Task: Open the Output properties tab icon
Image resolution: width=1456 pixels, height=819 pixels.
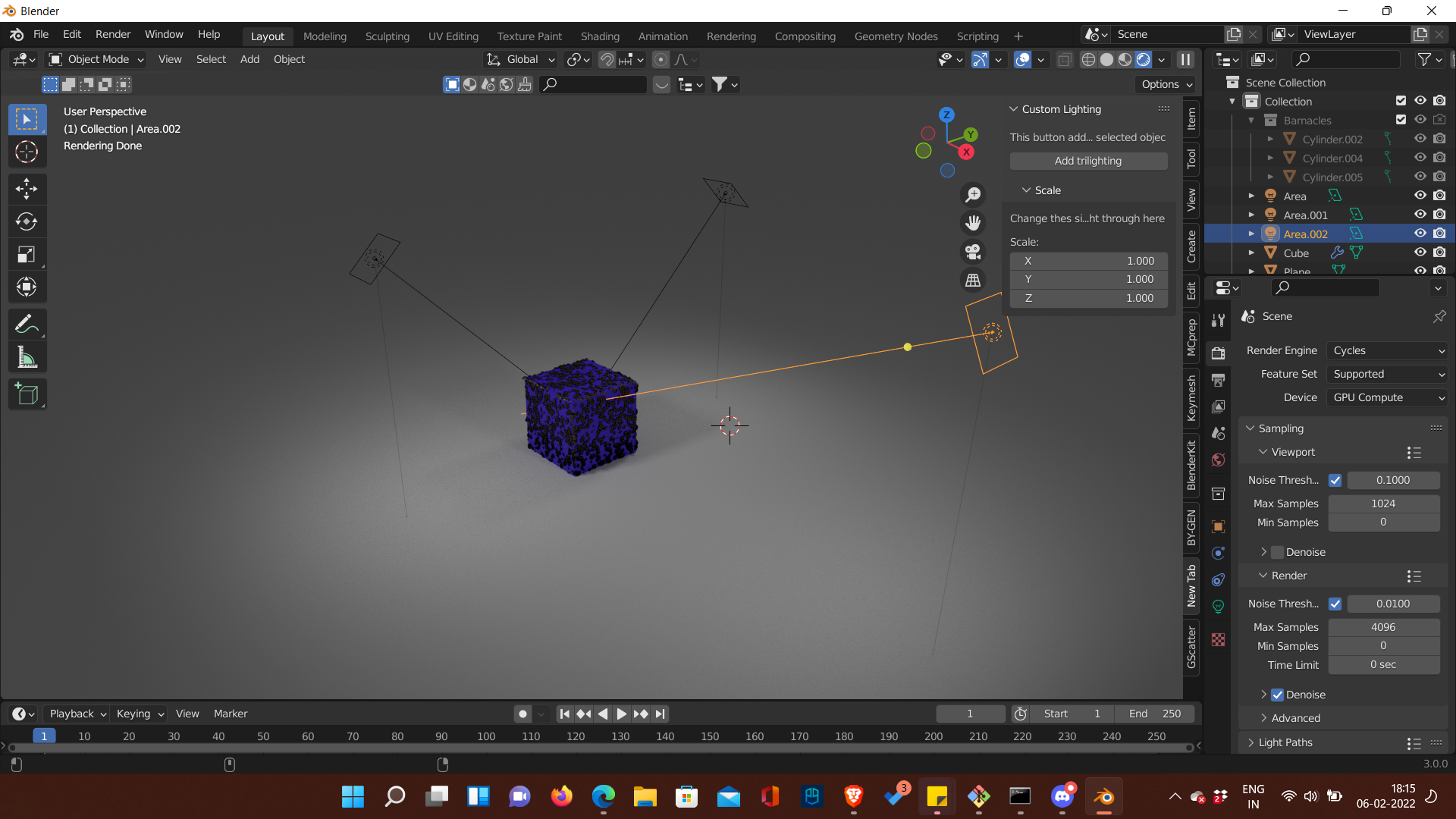Action: [x=1219, y=380]
